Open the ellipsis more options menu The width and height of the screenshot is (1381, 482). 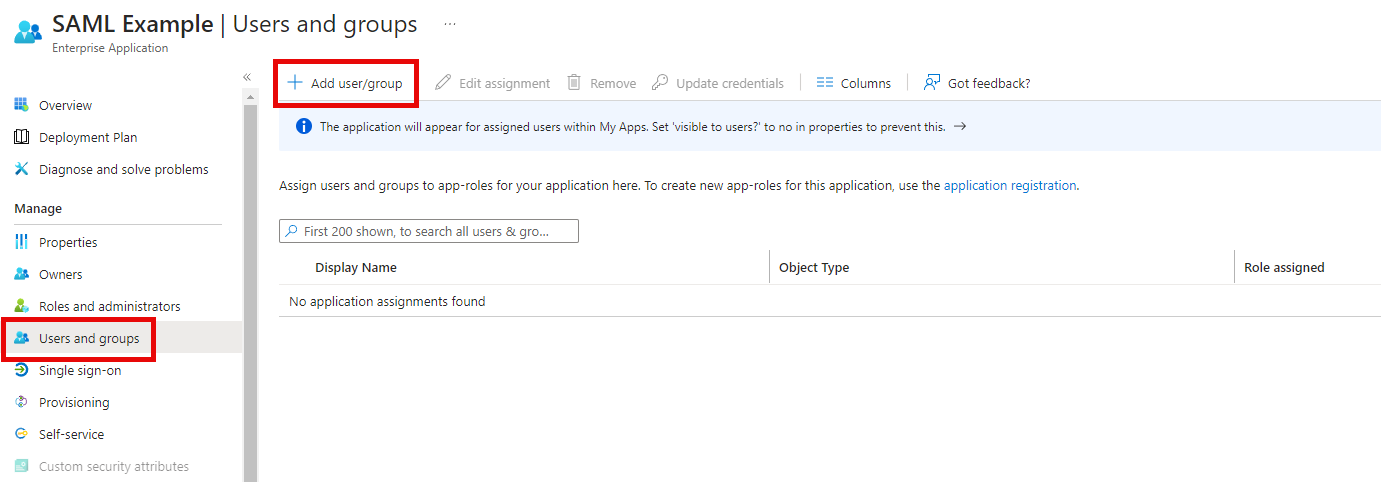pos(450,24)
